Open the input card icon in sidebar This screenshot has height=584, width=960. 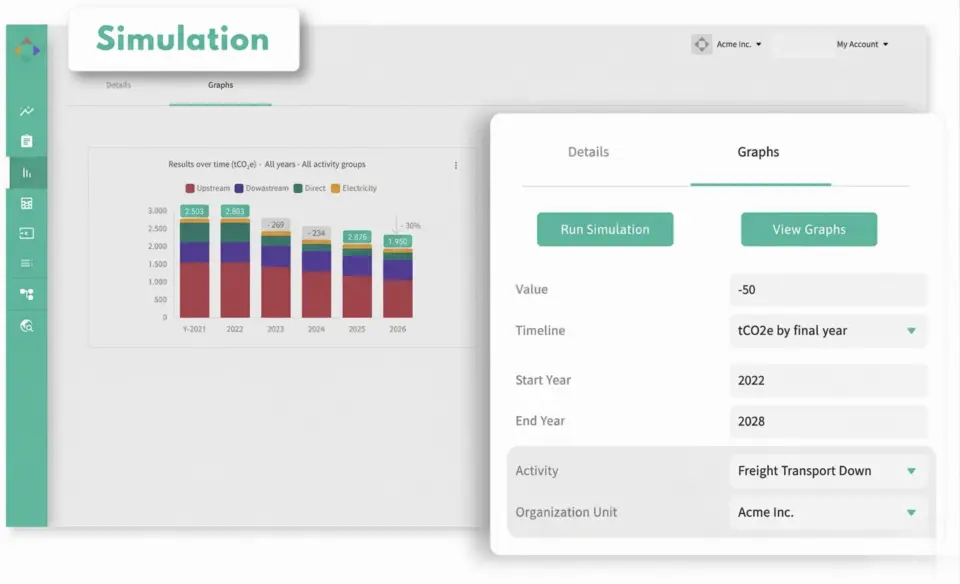[x=26, y=233]
